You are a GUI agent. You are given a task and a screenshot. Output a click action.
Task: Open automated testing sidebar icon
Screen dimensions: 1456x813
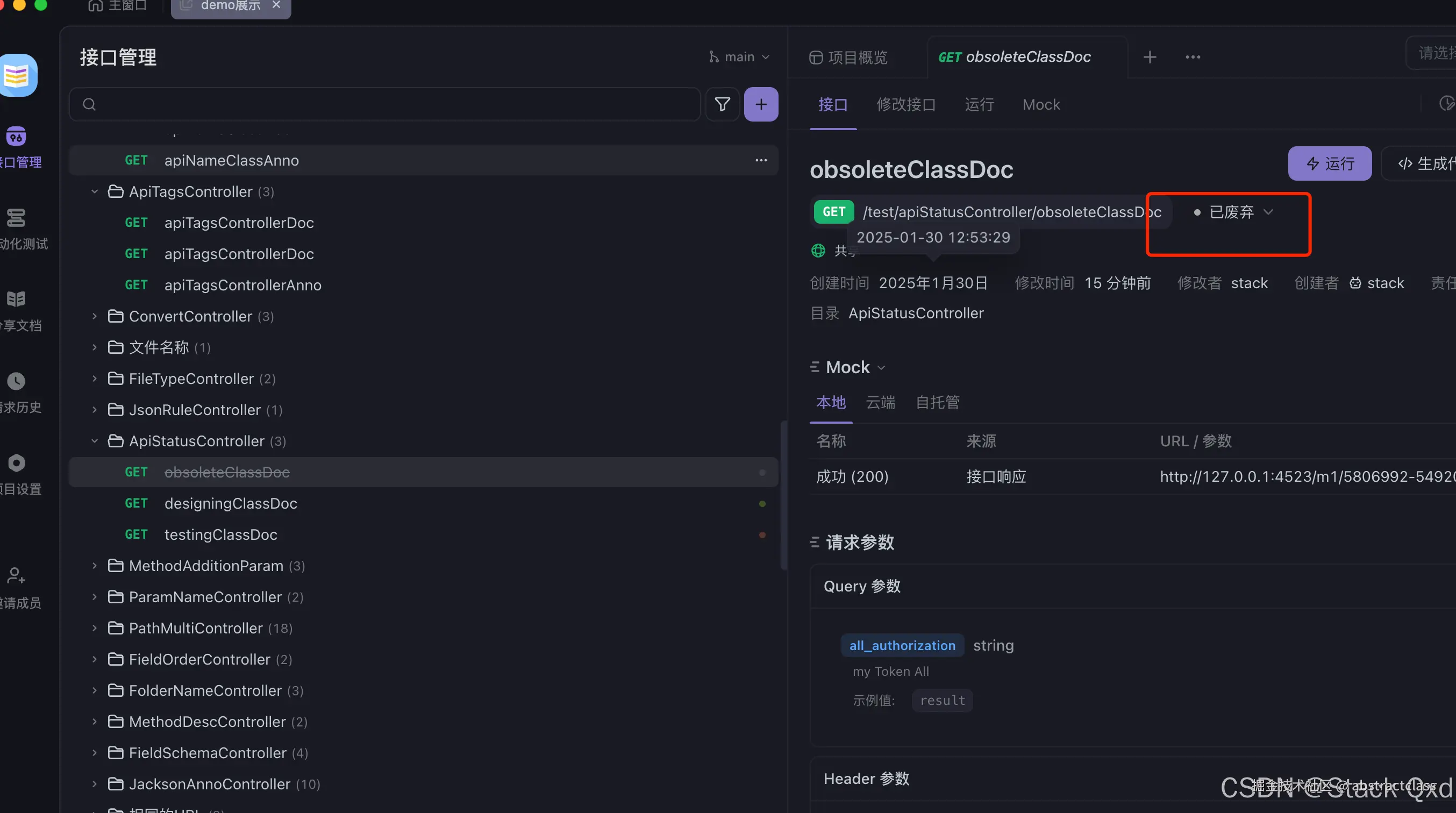coord(16,218)
